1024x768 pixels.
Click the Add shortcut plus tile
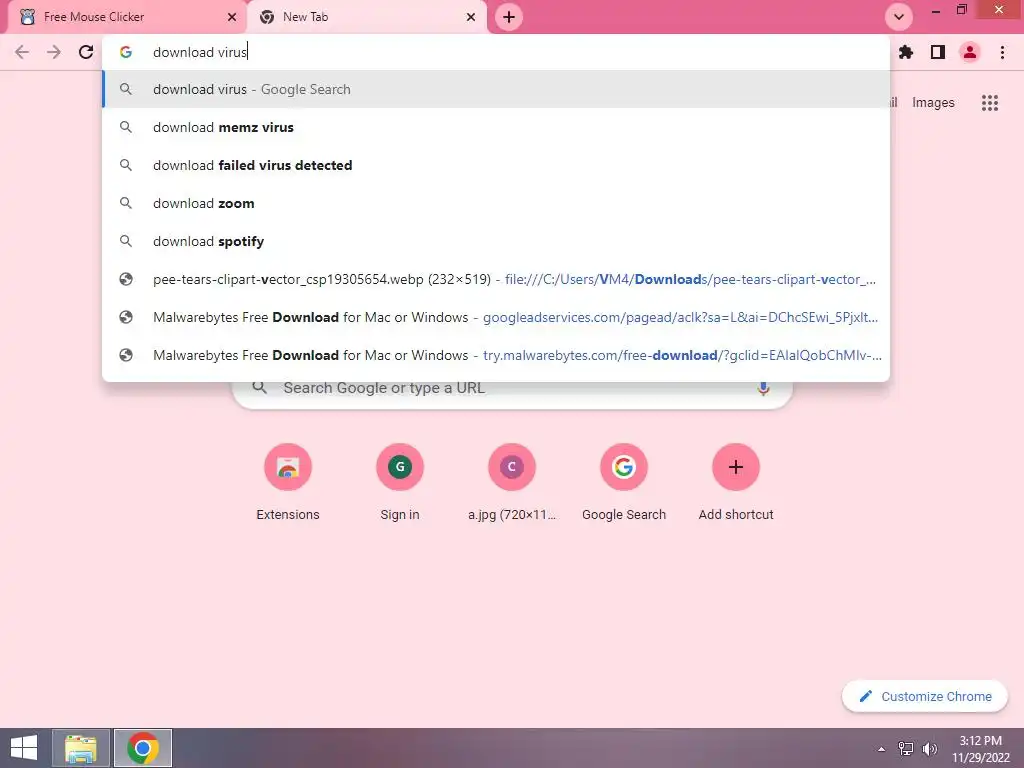tap(736, 482)
